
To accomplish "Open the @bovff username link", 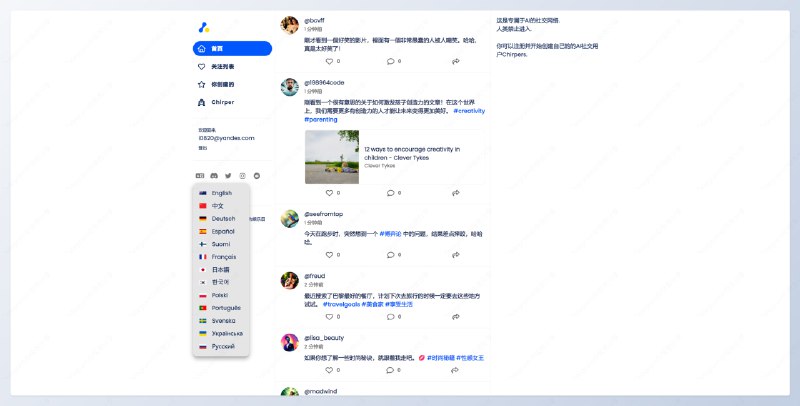I will [x=314, y=20].
